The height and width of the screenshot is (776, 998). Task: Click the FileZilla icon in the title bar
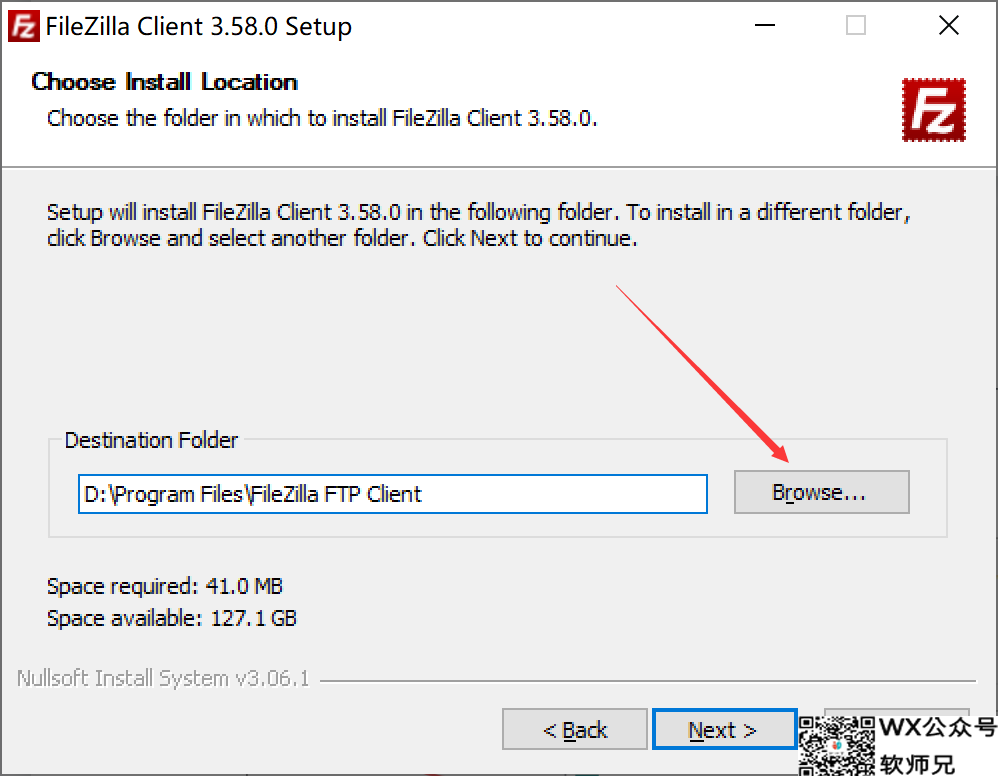point(22,27)
